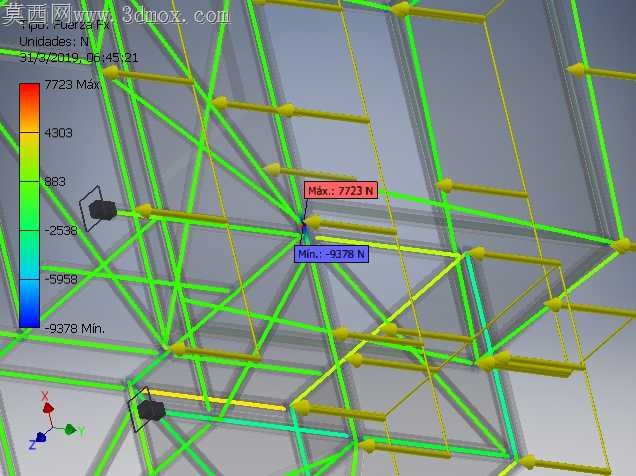Viewport: 636px width, 476px height.
Task: Click the -9378 Mín. legend value
Action: (74, 328)
